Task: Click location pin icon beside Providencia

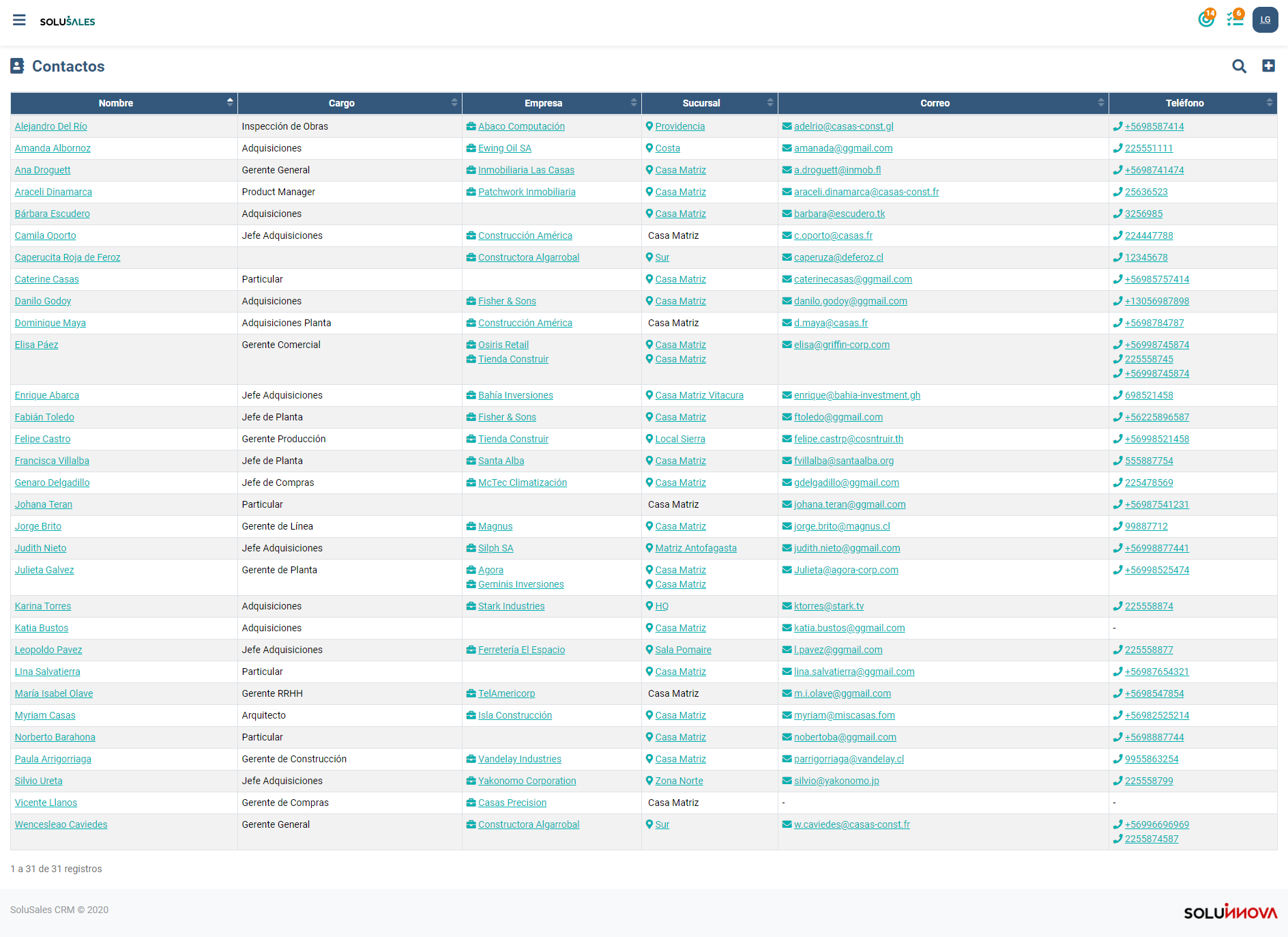Action: (649, 126)
